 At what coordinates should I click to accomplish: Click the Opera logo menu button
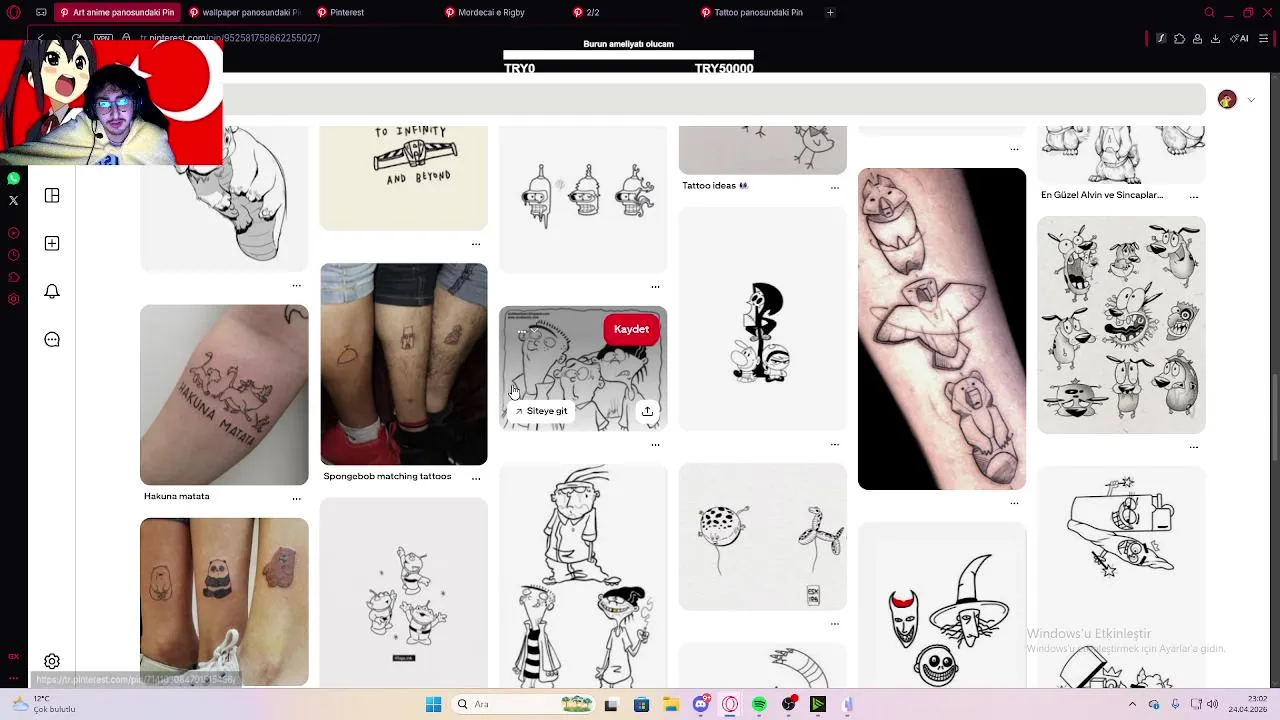pyautogui.click(x=13, y=13)
